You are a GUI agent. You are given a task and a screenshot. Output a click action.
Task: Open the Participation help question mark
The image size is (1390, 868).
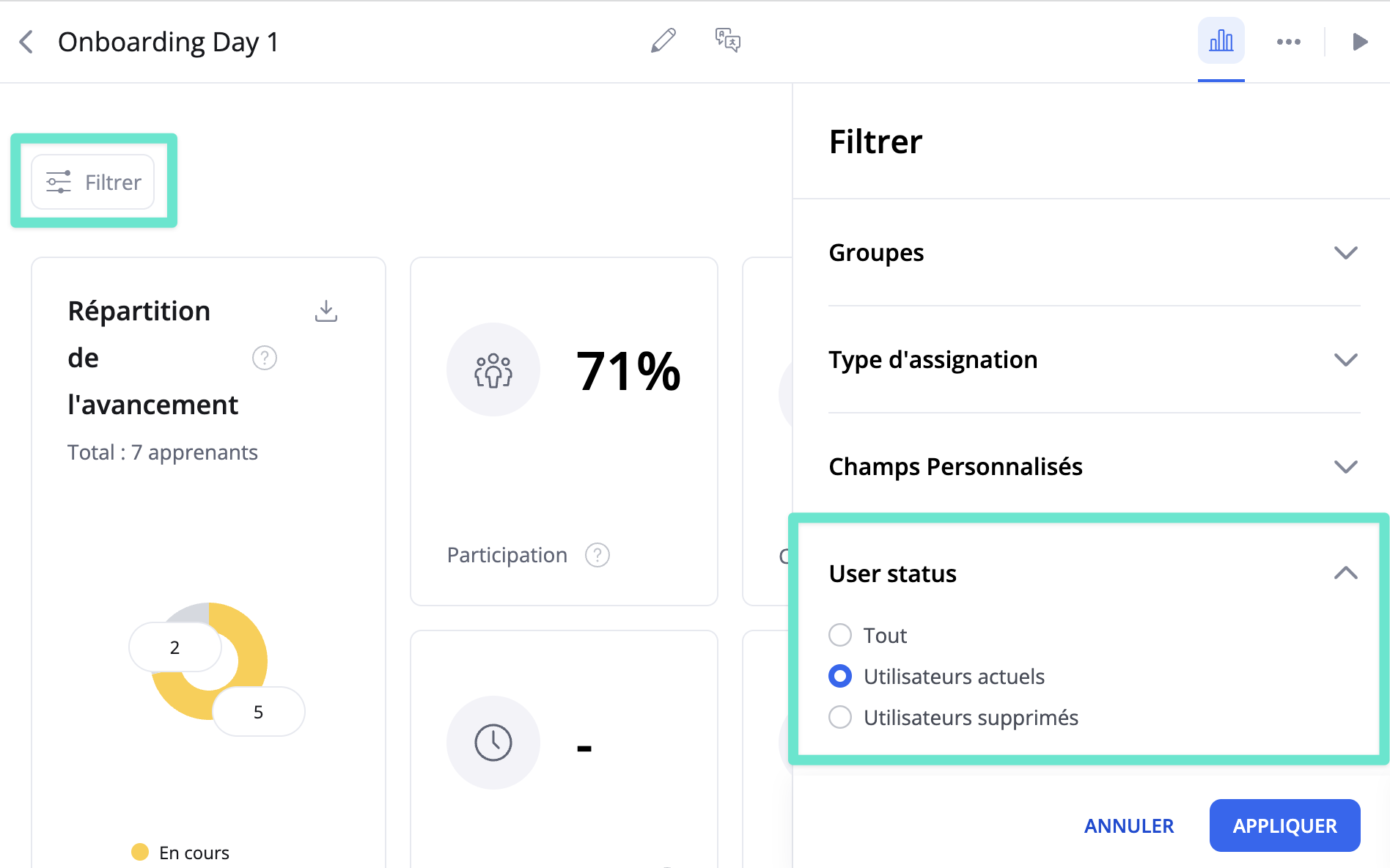pyautogui.click(x=597, y=555)
